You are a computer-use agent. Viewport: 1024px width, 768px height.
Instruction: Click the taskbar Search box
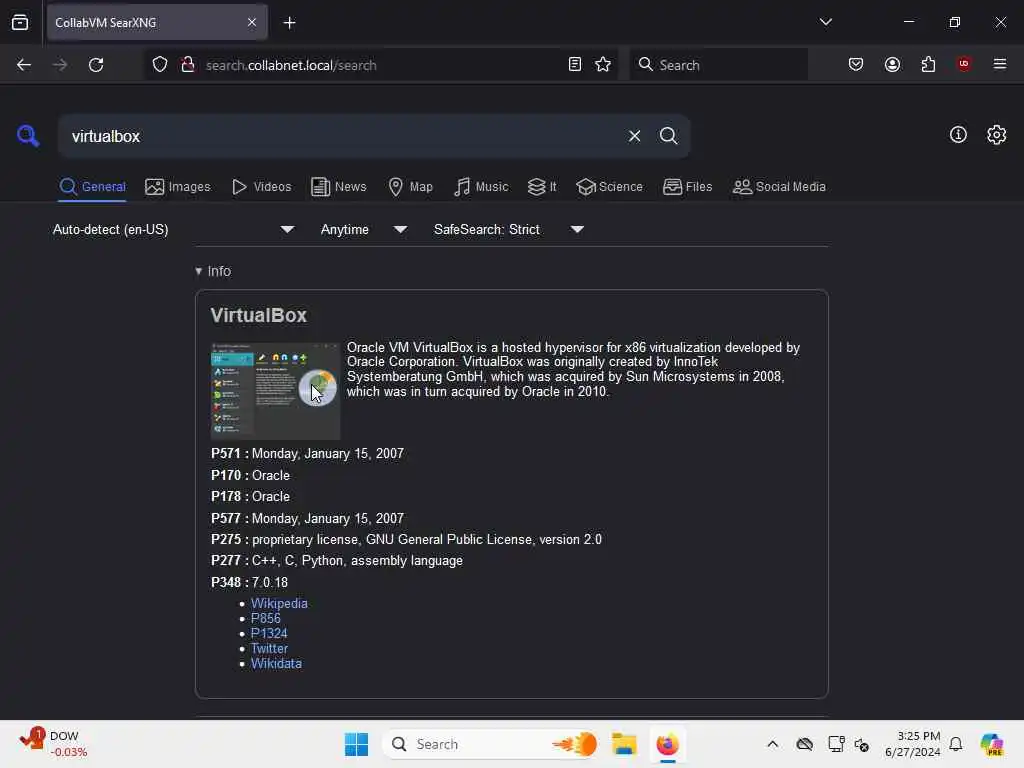coord(492,744)
